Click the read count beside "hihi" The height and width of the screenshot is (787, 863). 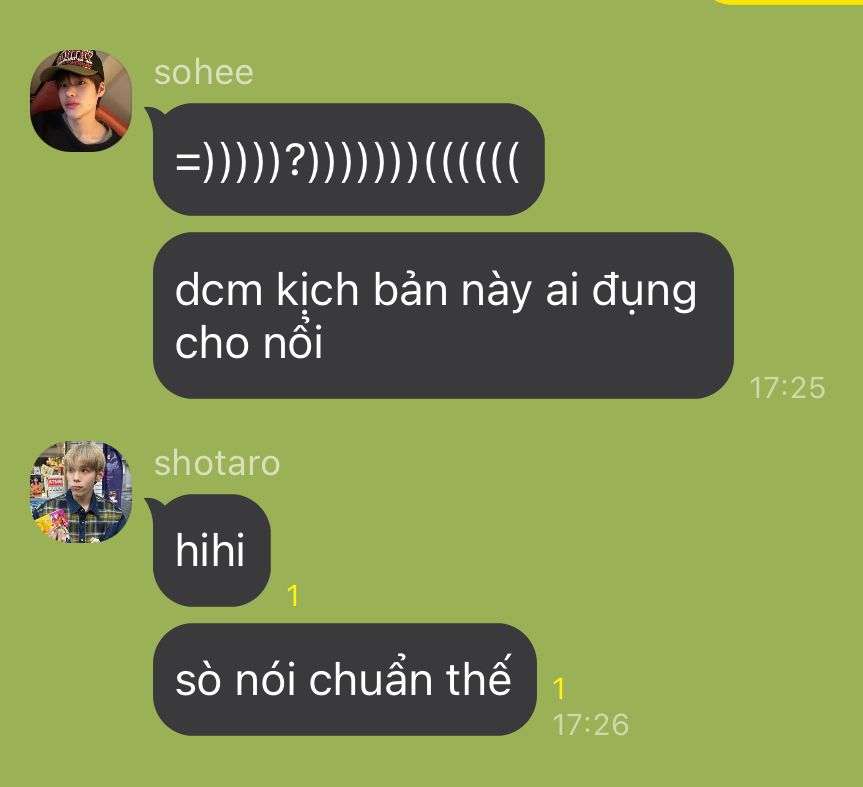pyautogui.click(x=293, y=595)
